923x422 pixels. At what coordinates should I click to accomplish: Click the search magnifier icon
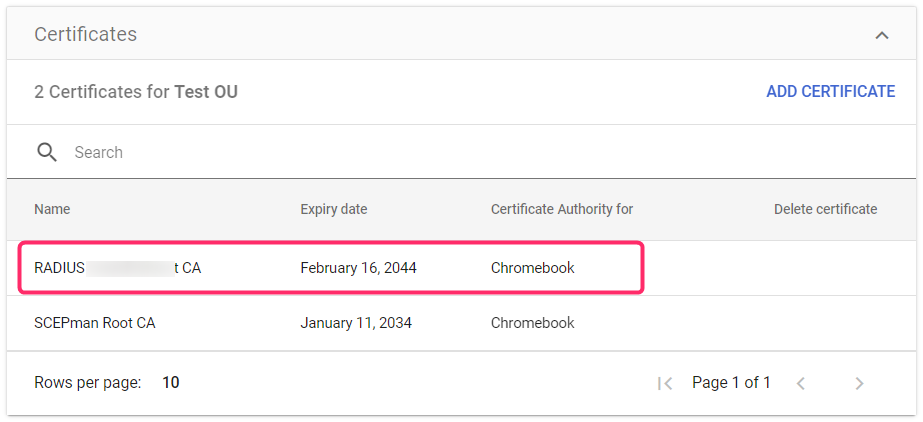pyautogui.click(x=47, y=152)
